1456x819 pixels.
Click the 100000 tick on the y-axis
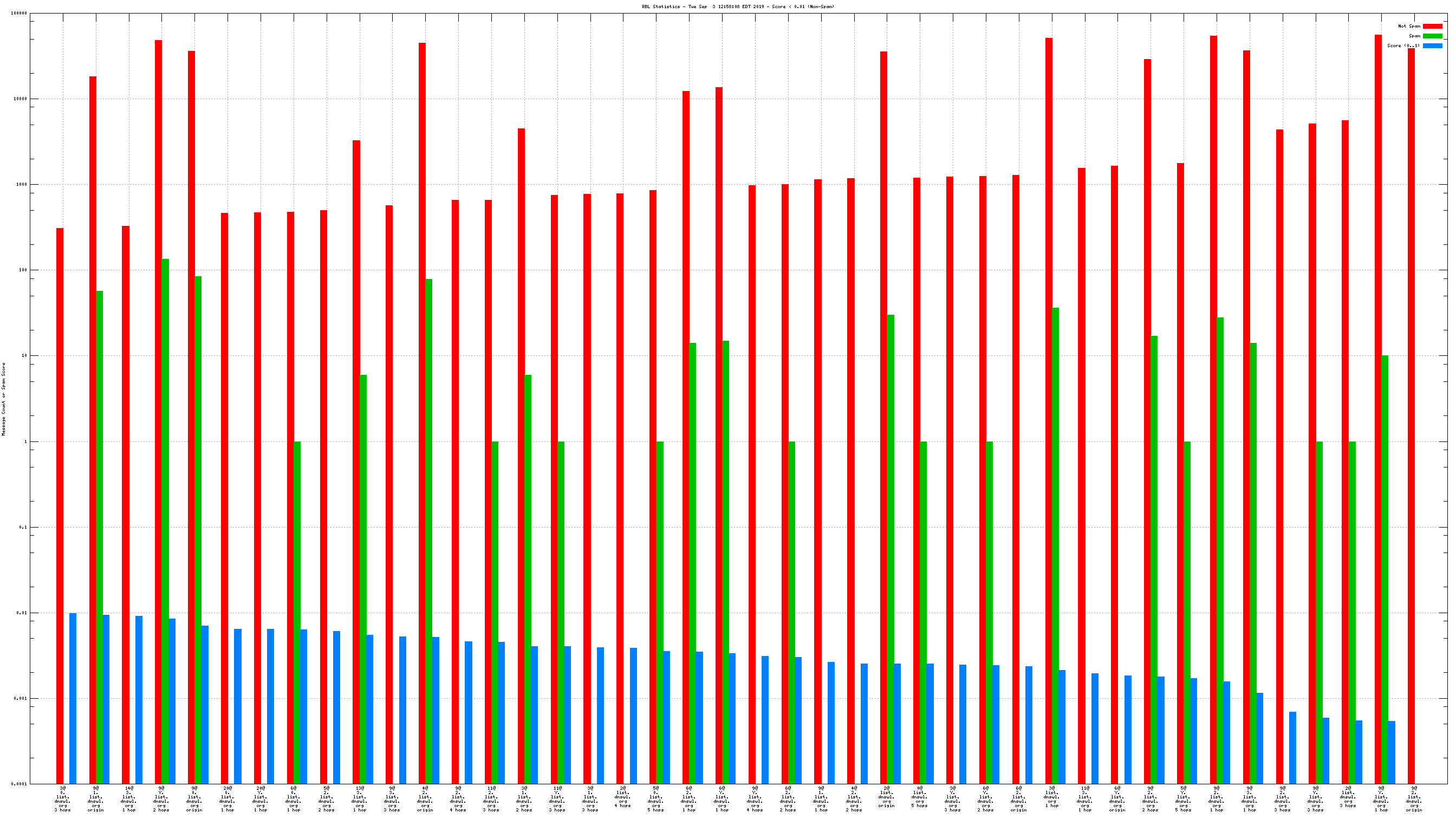point(18,13)
